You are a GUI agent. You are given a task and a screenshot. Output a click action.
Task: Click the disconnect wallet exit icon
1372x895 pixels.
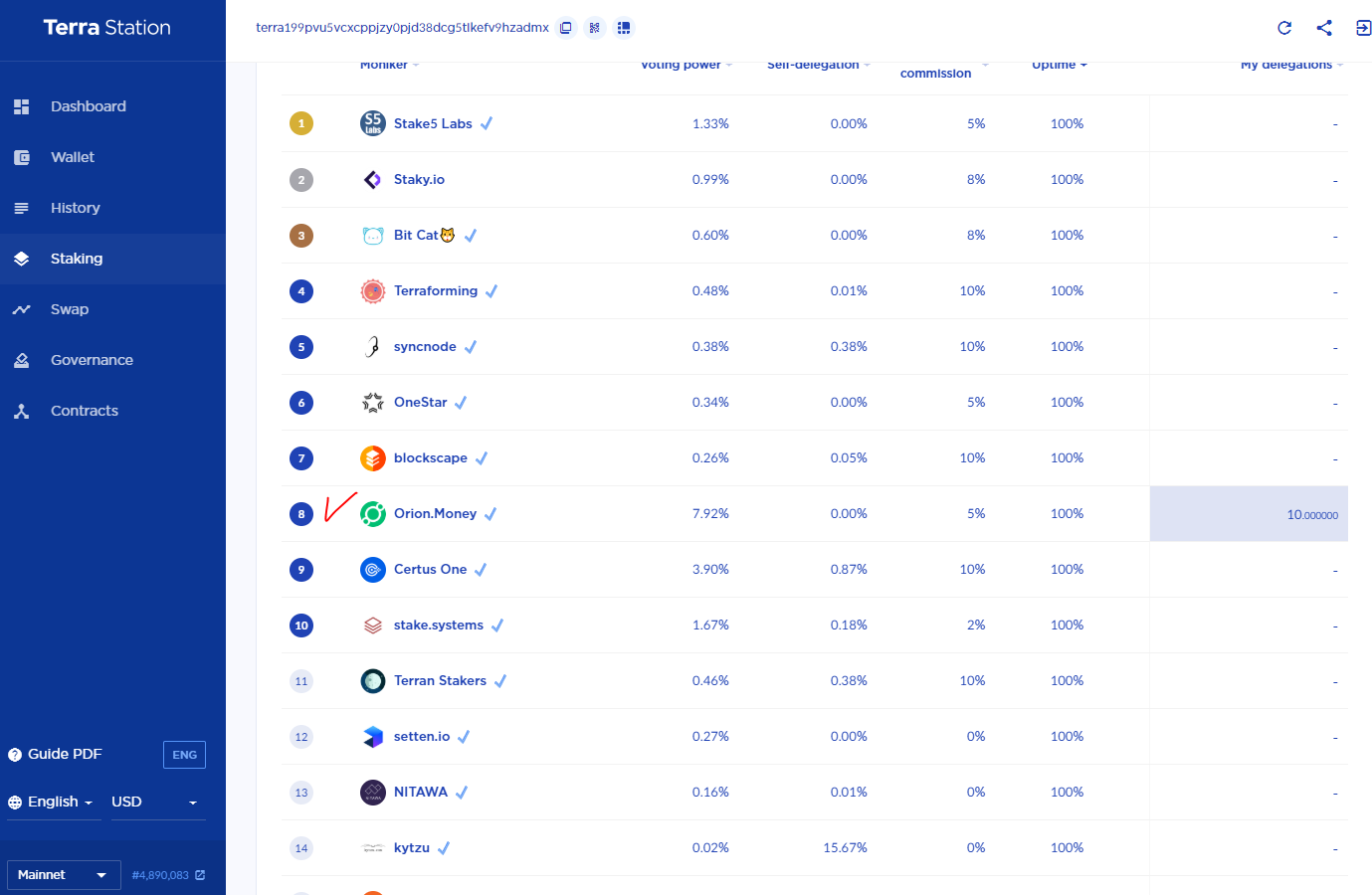pyautogui.click(x=1363, y=28)
